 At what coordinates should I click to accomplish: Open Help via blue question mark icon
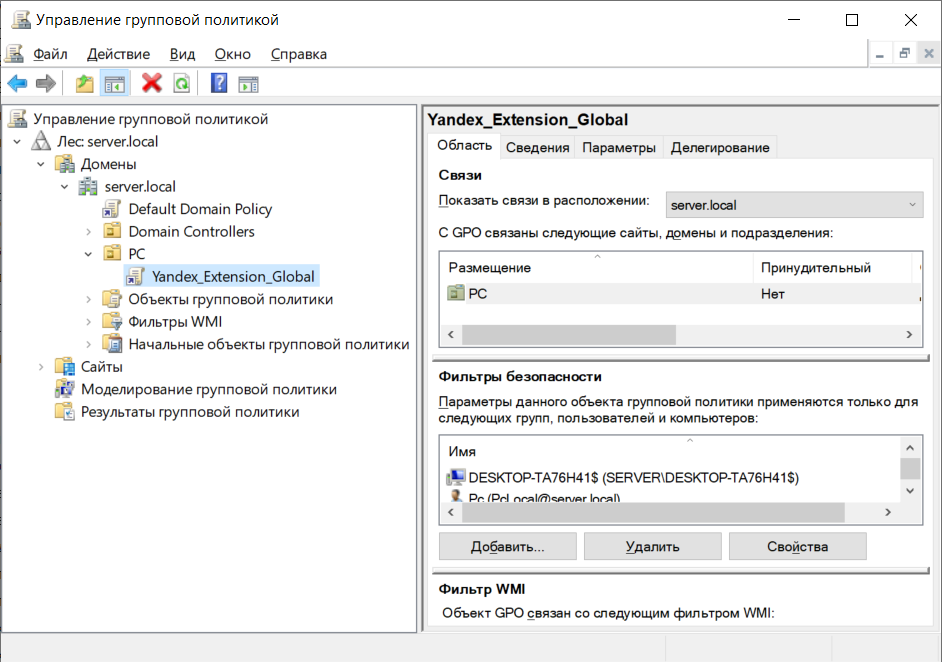click(219, 83)
